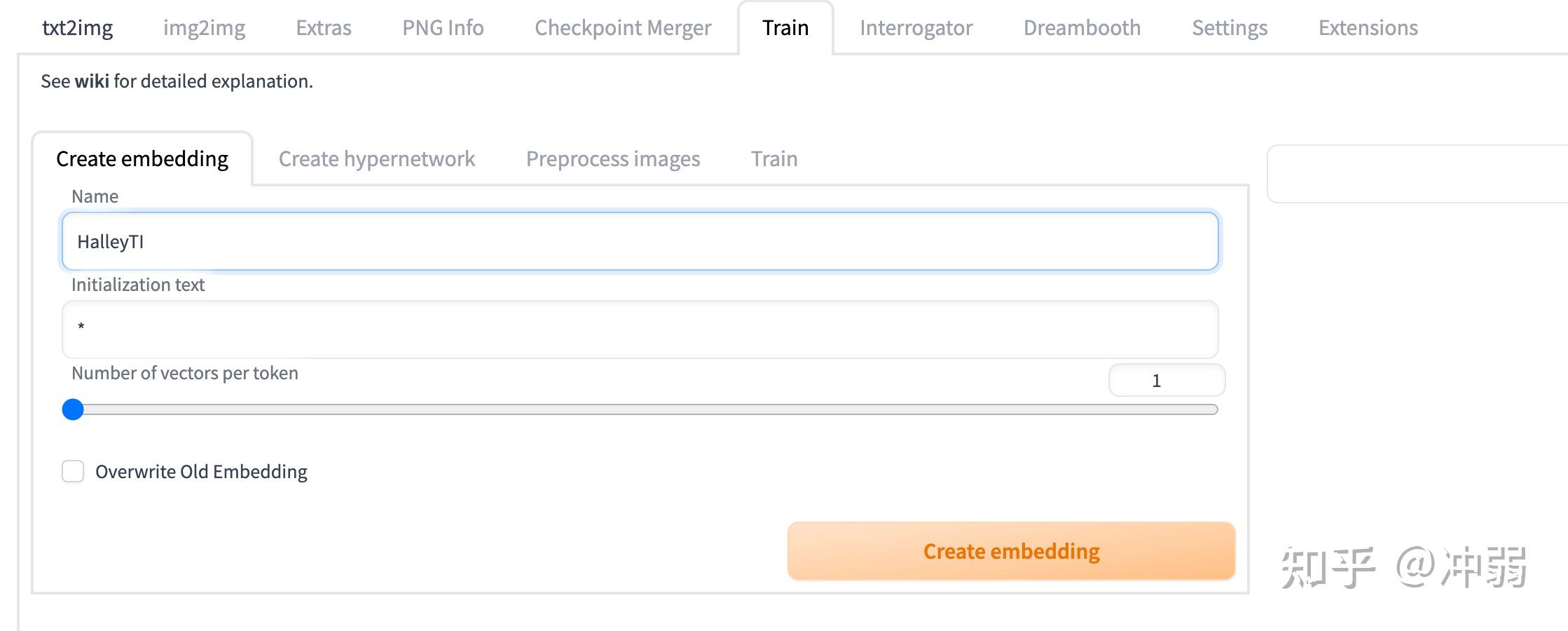
Task: Go to the Extras tab
Action: [x=323, y=28]
